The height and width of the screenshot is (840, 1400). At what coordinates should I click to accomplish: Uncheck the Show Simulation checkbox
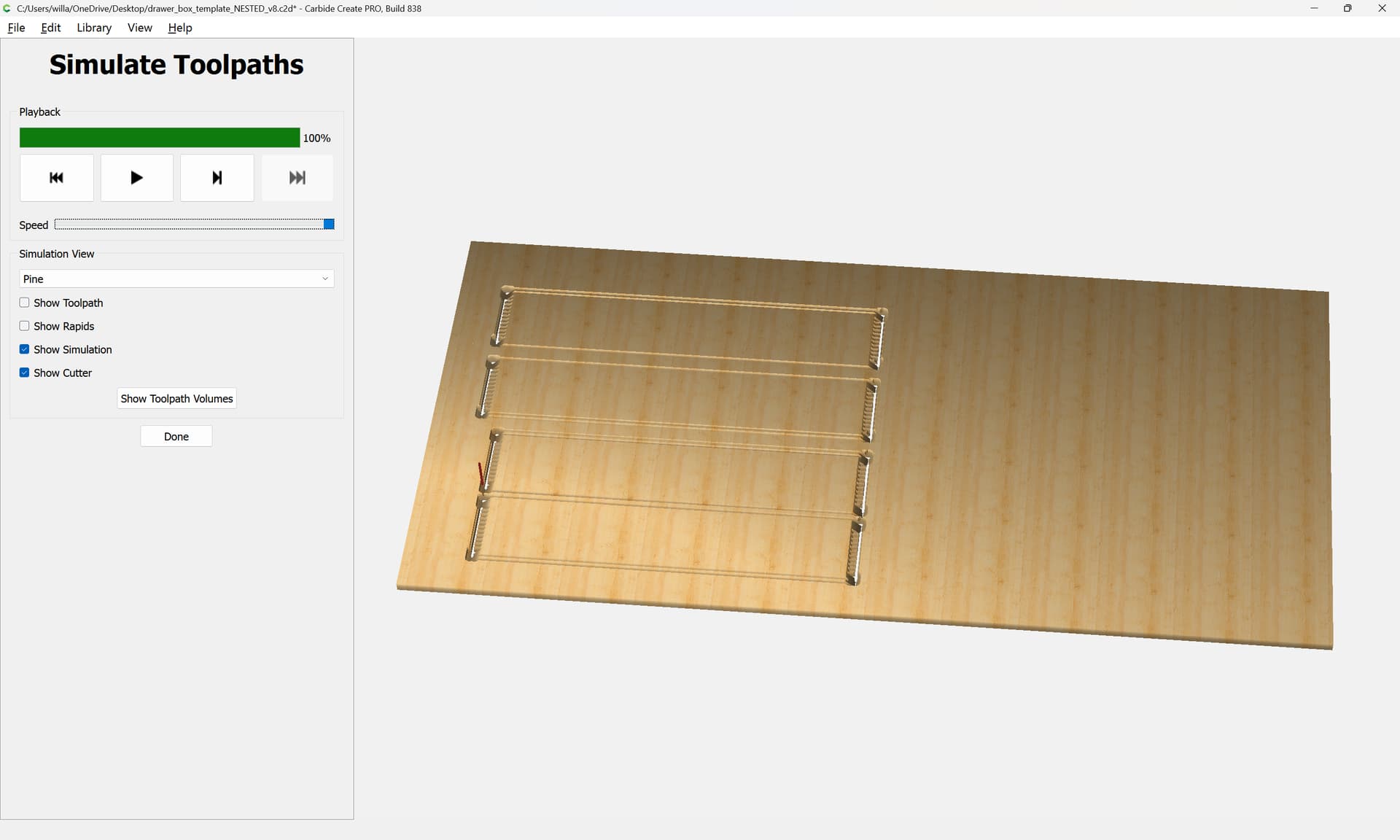pyautogui.click(x=25, y=349)
